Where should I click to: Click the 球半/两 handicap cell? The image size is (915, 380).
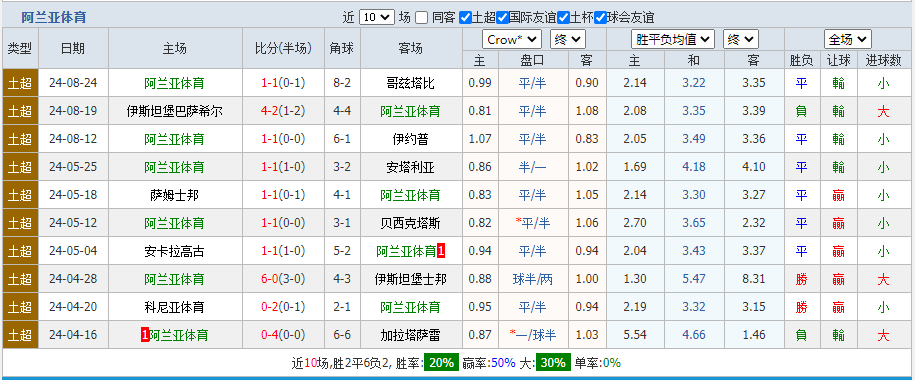(532, 279)
